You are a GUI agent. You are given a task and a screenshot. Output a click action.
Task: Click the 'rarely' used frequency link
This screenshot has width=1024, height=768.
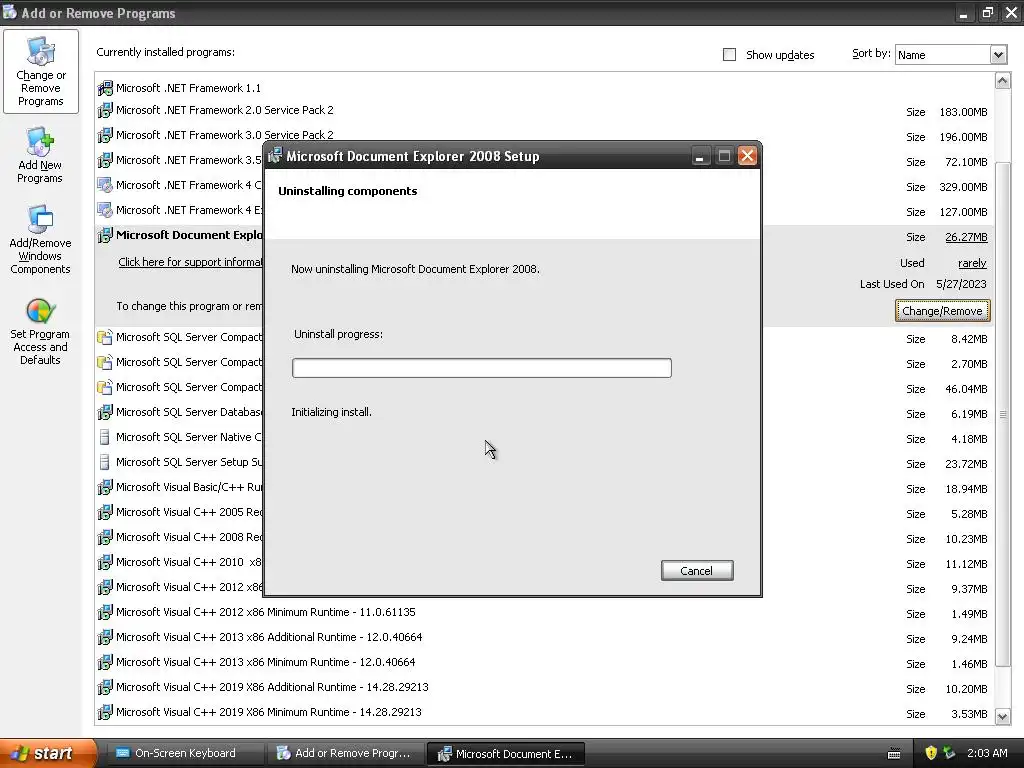tap(972, 263)
